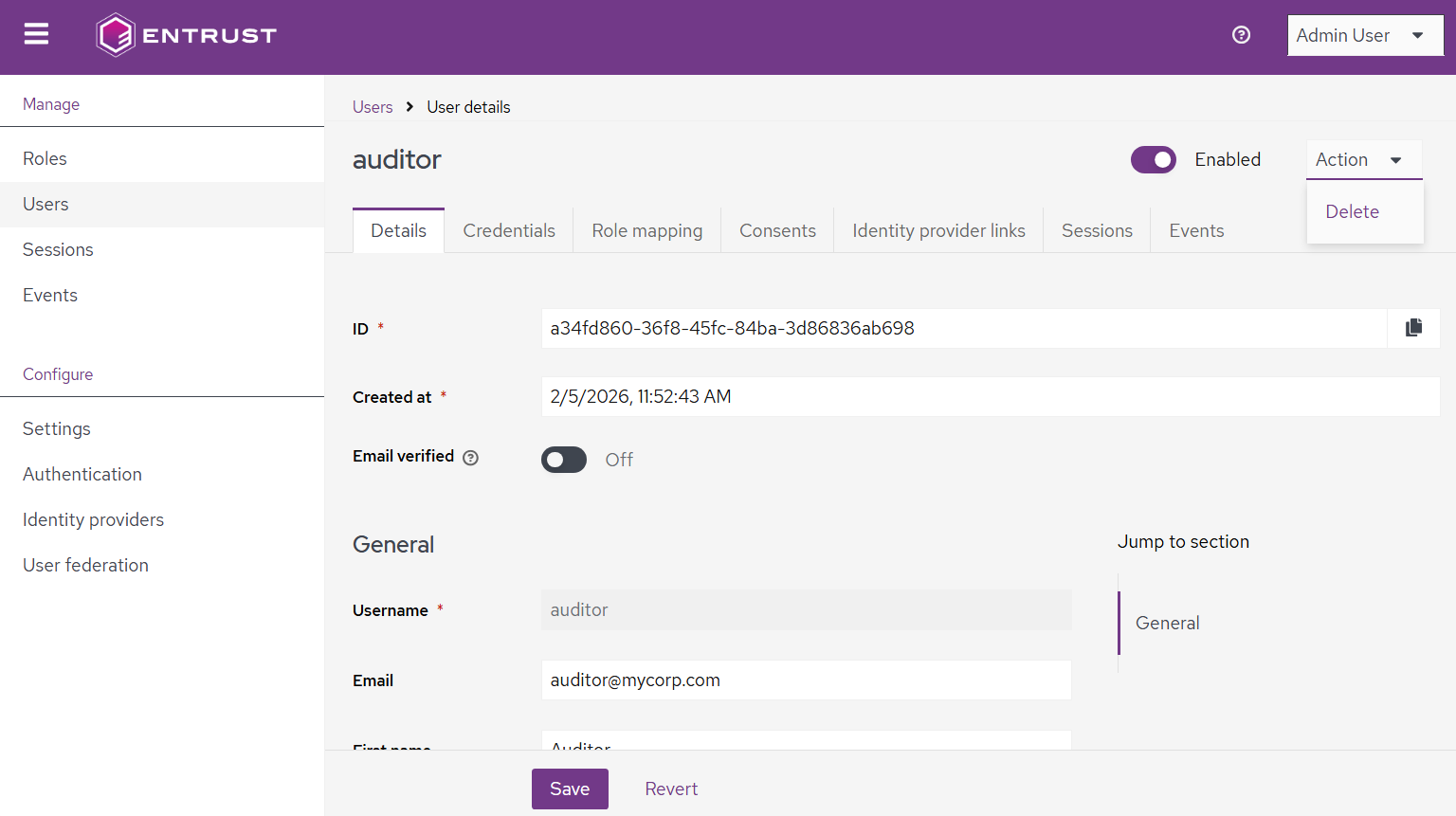Revert the unsaved changes

[x=671, y=789]
